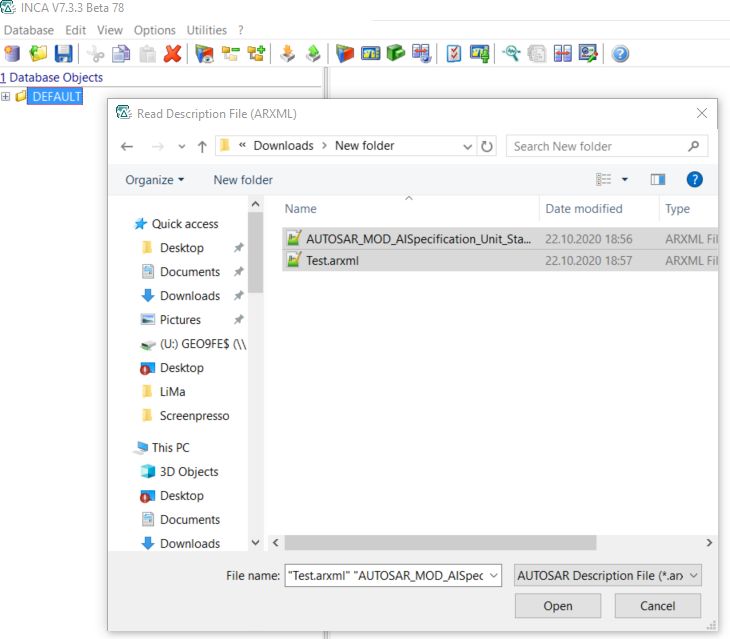Open the Database menu
The height and width of the screenshot is (639, 730).
(29, 30)
